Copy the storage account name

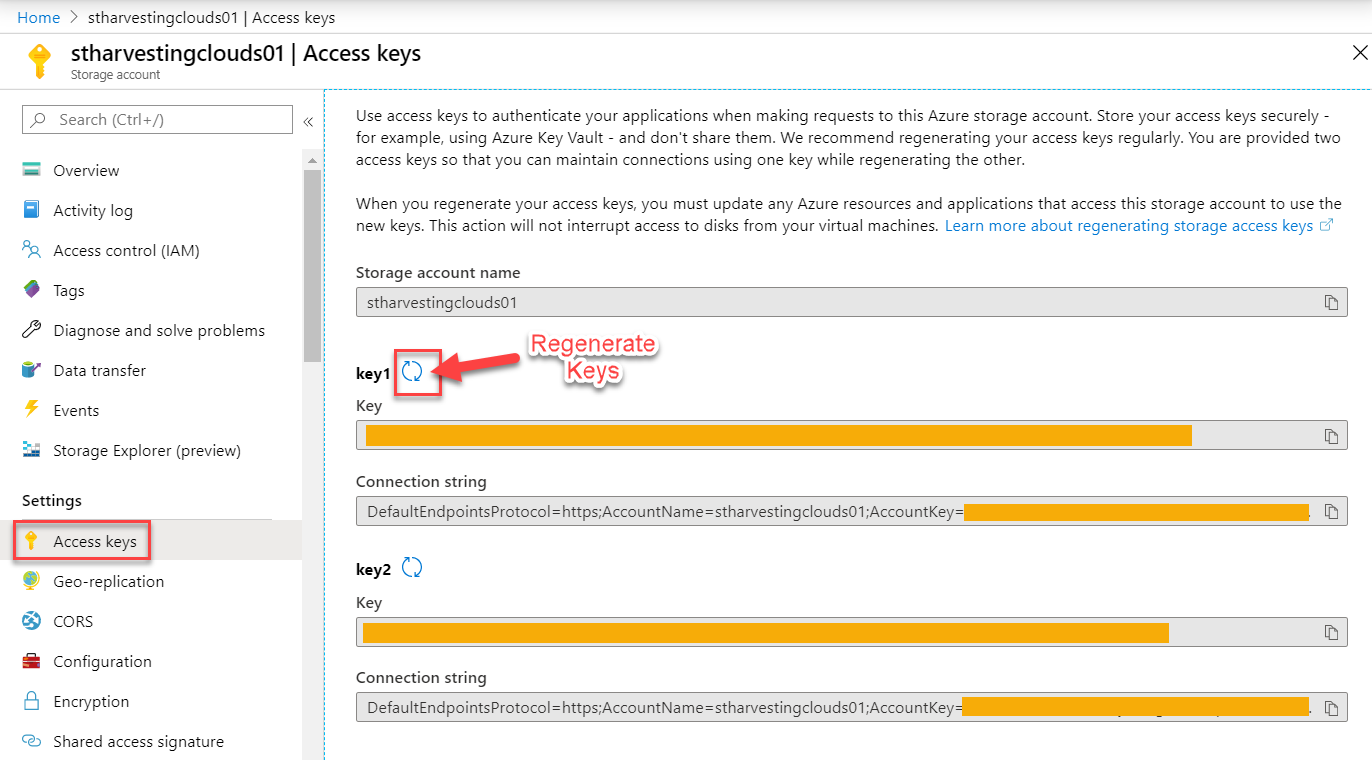(x=1331, y=302)
